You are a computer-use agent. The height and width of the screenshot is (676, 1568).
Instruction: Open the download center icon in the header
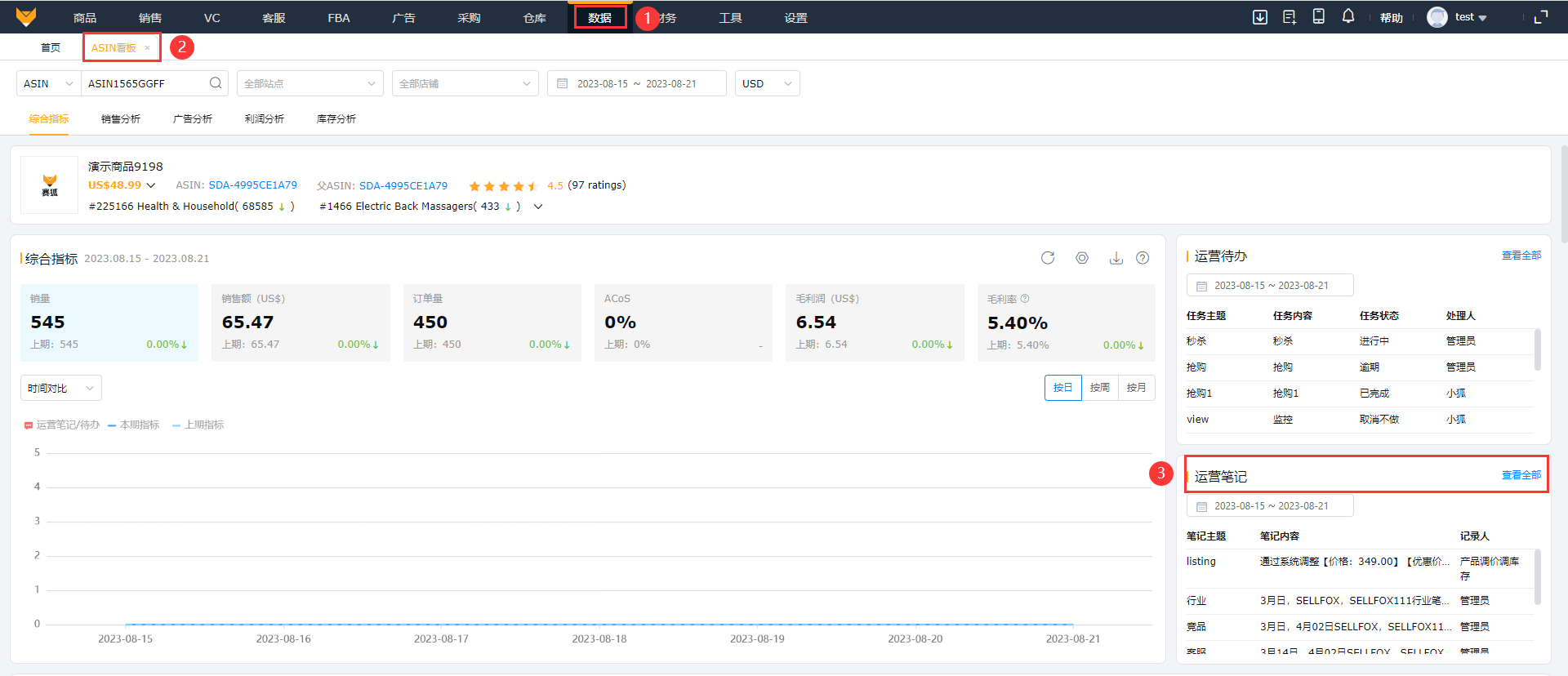(1260, 17)
